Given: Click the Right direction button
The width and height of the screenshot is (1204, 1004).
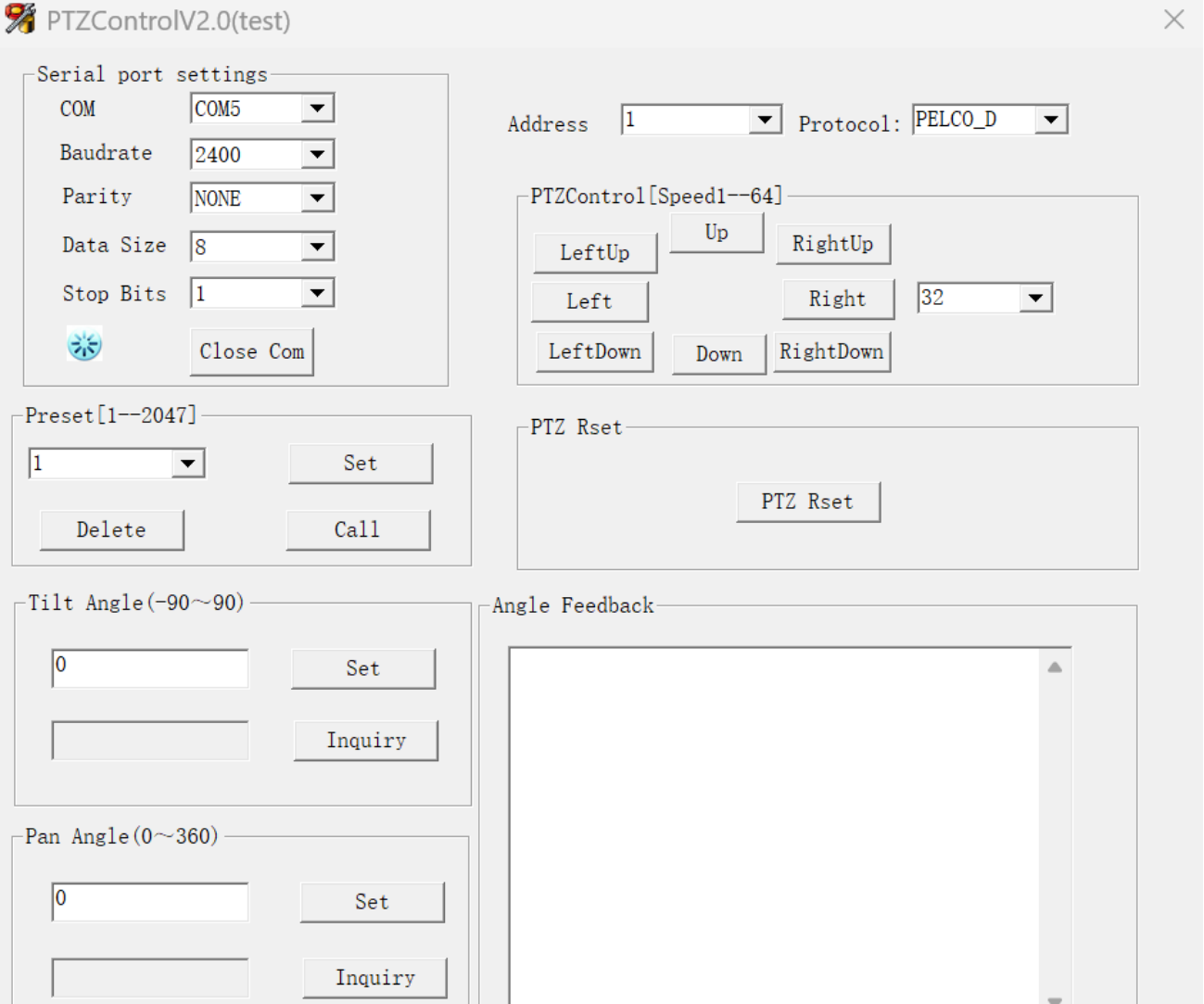Looking at the screenshot, I should tap(838, 299).
